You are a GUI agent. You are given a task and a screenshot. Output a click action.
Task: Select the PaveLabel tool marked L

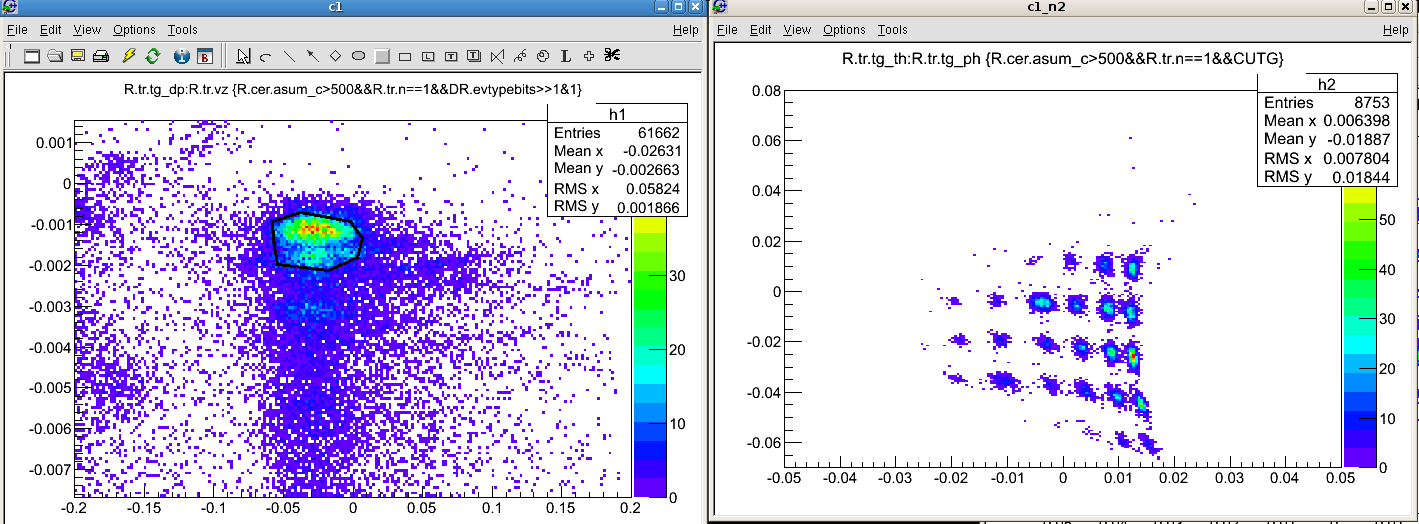(428, 56)
